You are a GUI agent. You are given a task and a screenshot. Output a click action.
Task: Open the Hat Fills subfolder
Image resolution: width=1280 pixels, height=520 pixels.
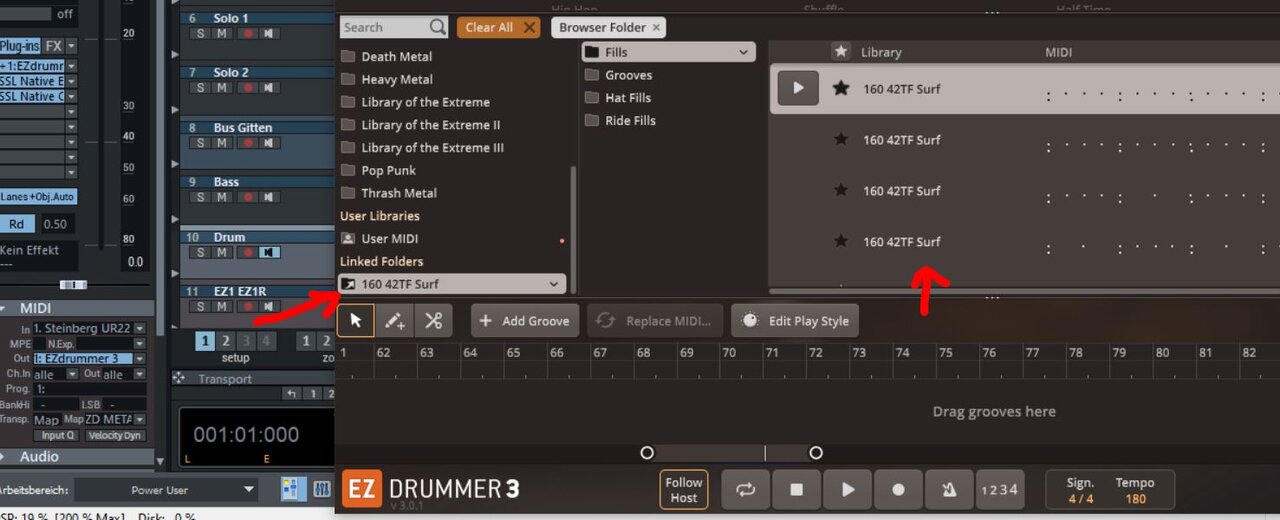point(627,98)
